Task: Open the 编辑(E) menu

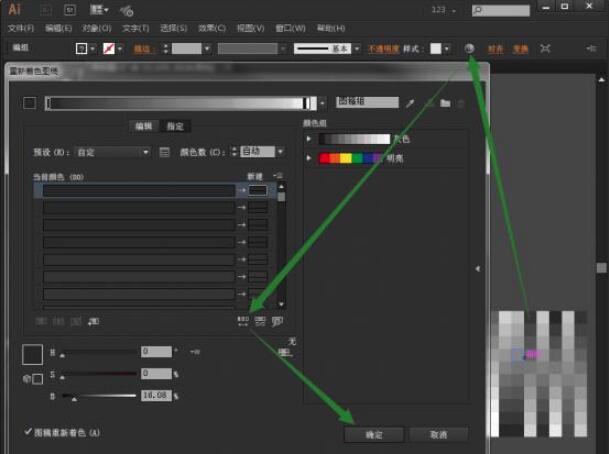Action: [x=58, y=28]
